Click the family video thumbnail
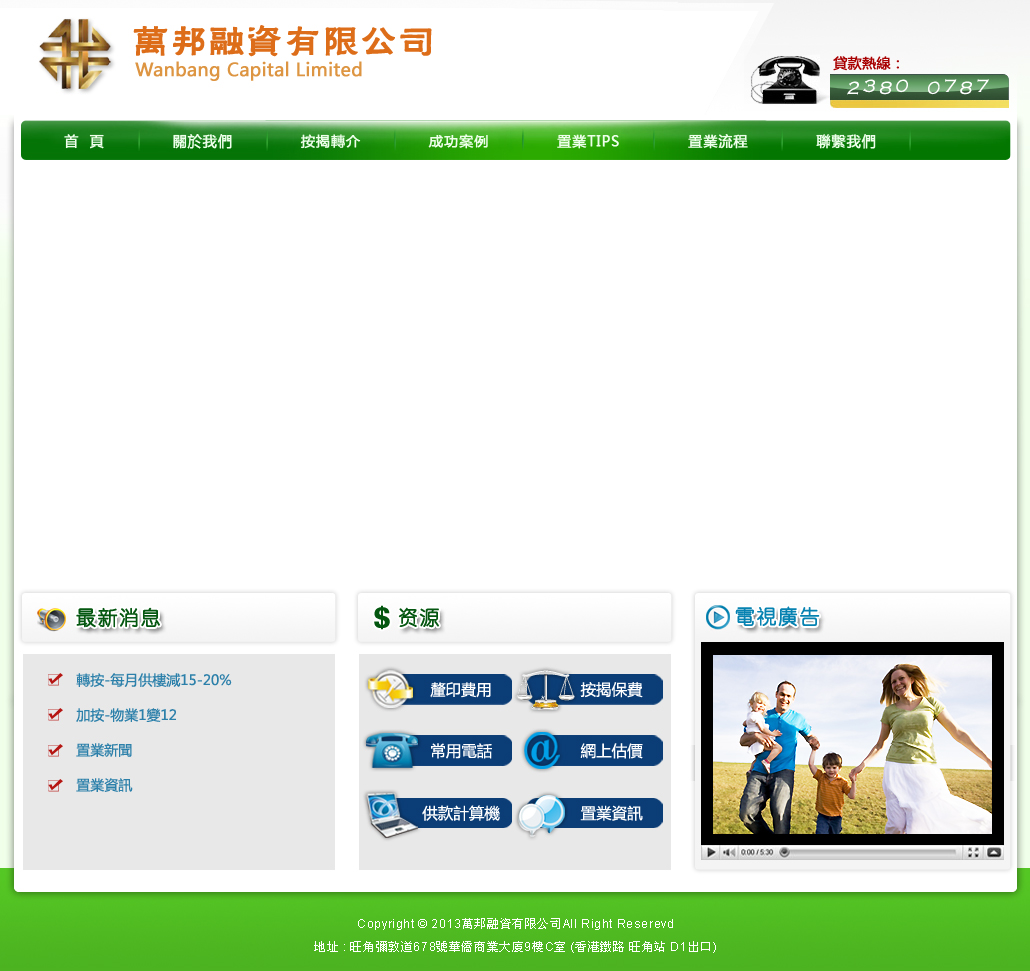Viewport: 1030px width, 971px height. (x=852, y=744)
